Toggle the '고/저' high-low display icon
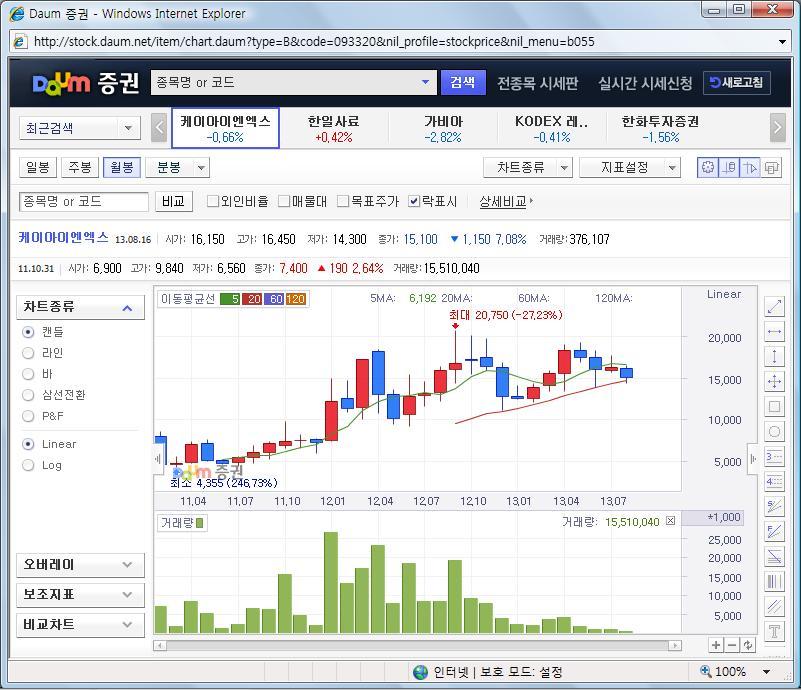Image resolution: width=801 pixels, height=690 pixels. [x=729, y=168]
